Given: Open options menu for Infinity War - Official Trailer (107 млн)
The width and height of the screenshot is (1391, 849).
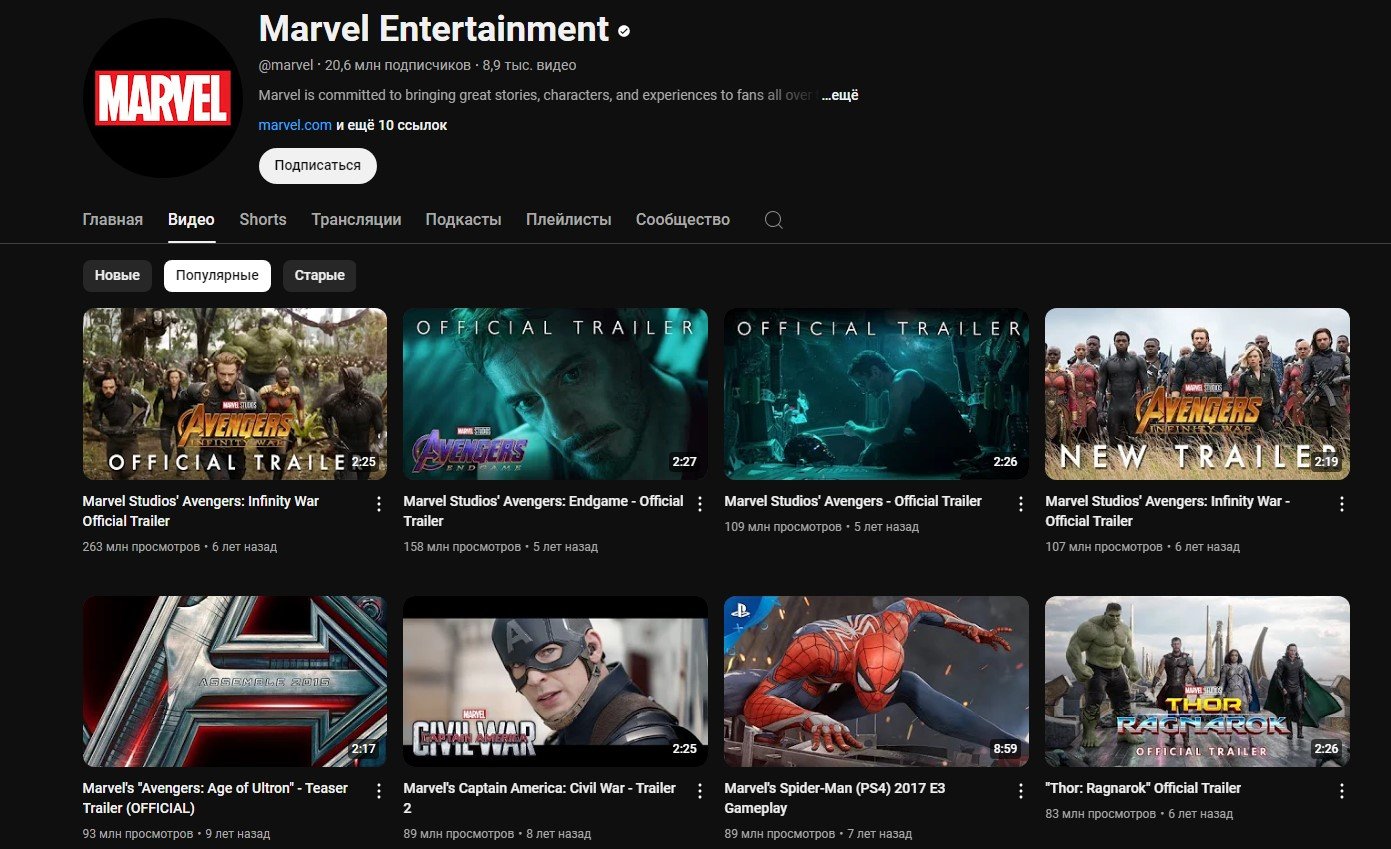Looking at the screenshot, I should [1342, 504].
